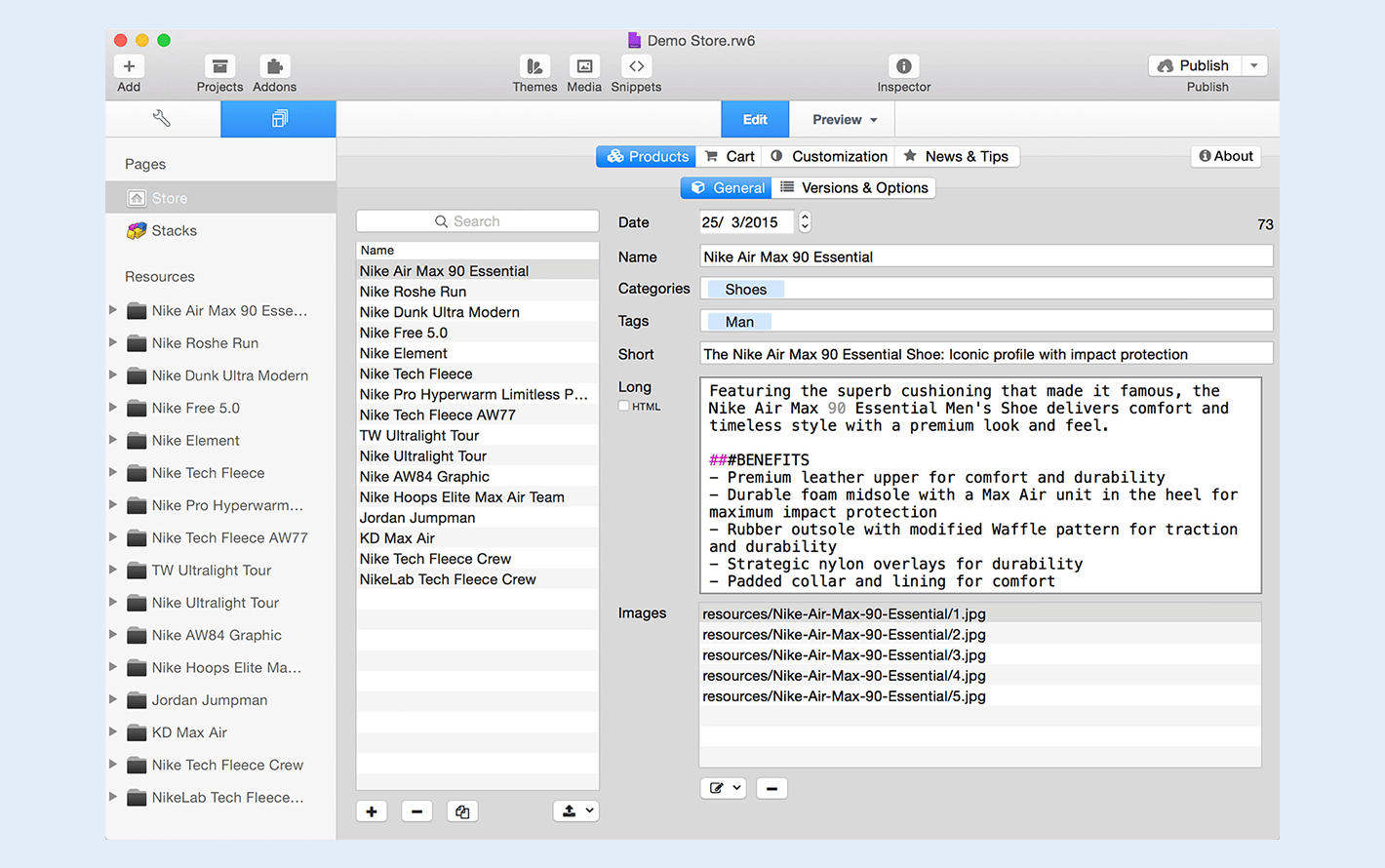The width and height of the screenshot is (1385, 868).
Task: Select the General sub-tab
Action: coord(727,187)
